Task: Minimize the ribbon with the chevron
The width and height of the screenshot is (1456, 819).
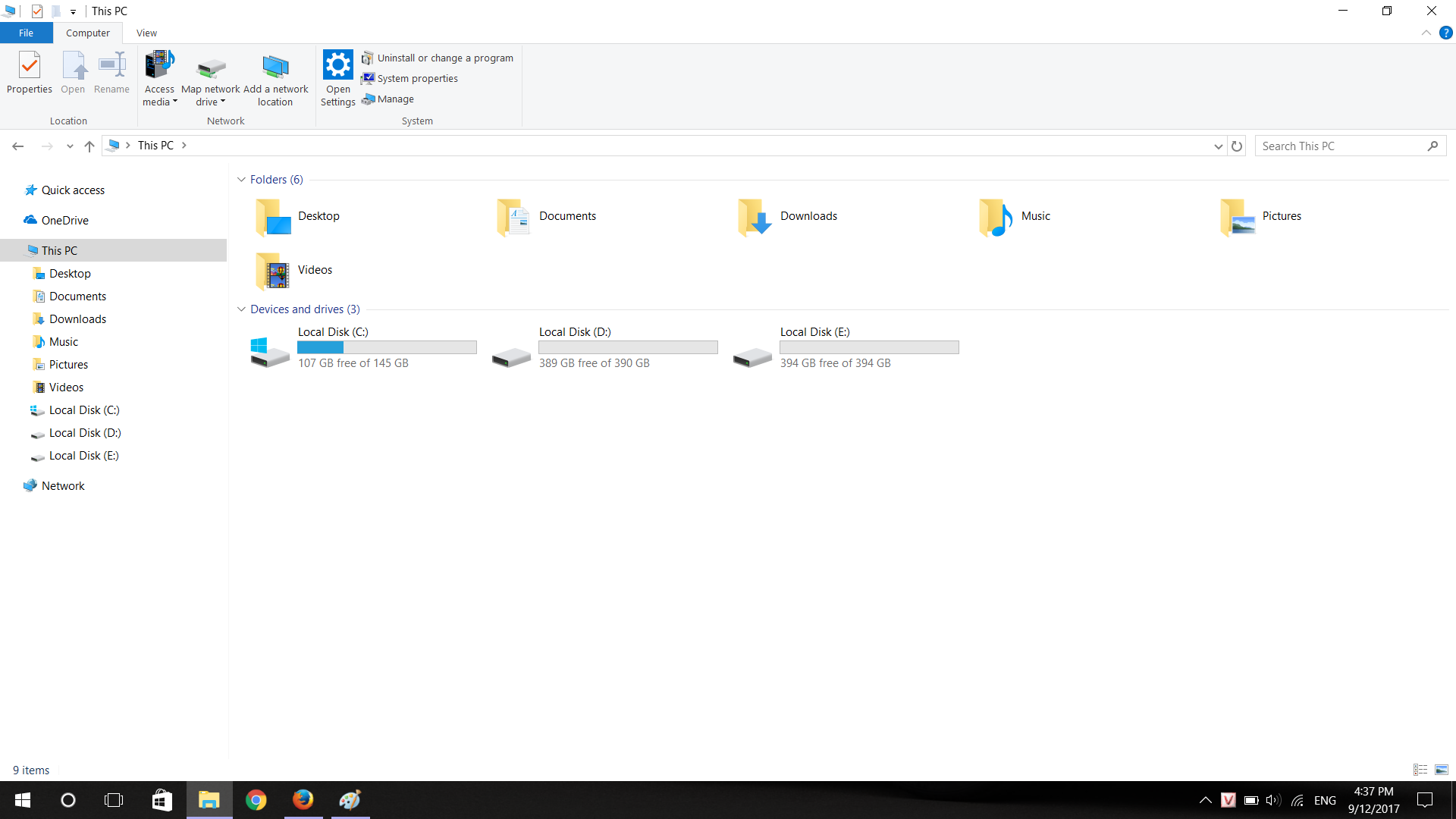Action: (1426, 33)
